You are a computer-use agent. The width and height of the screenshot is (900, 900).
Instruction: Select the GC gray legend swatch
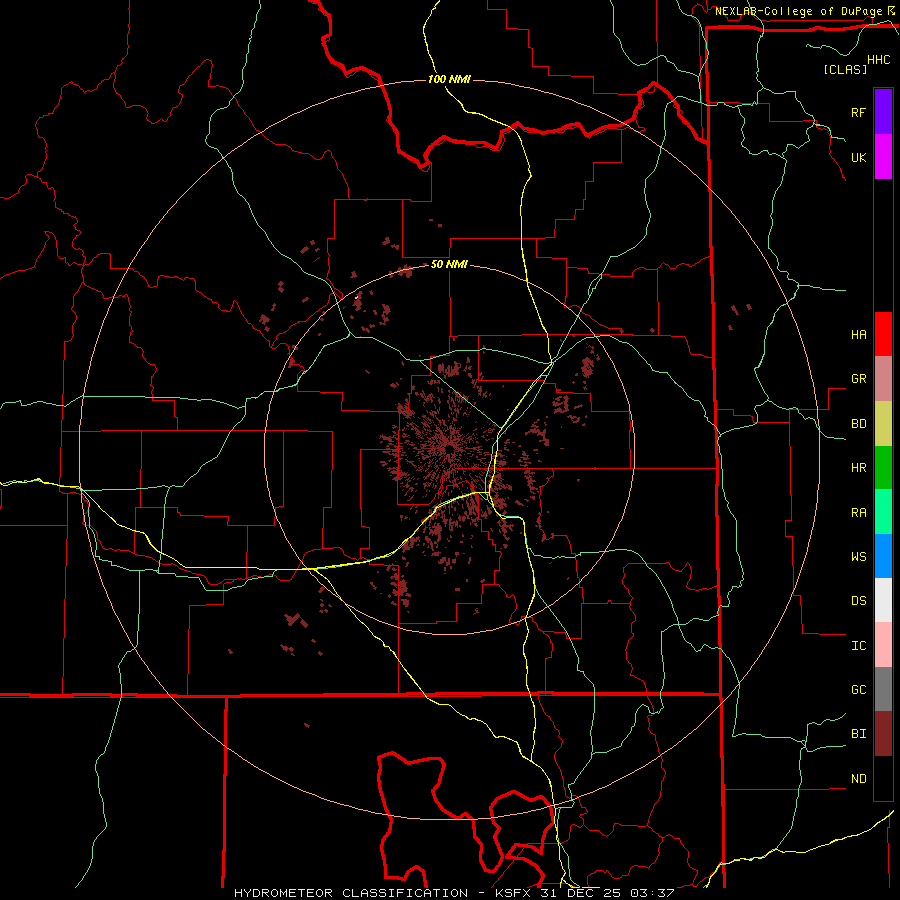pyautogui.click(x=883, y=689)
